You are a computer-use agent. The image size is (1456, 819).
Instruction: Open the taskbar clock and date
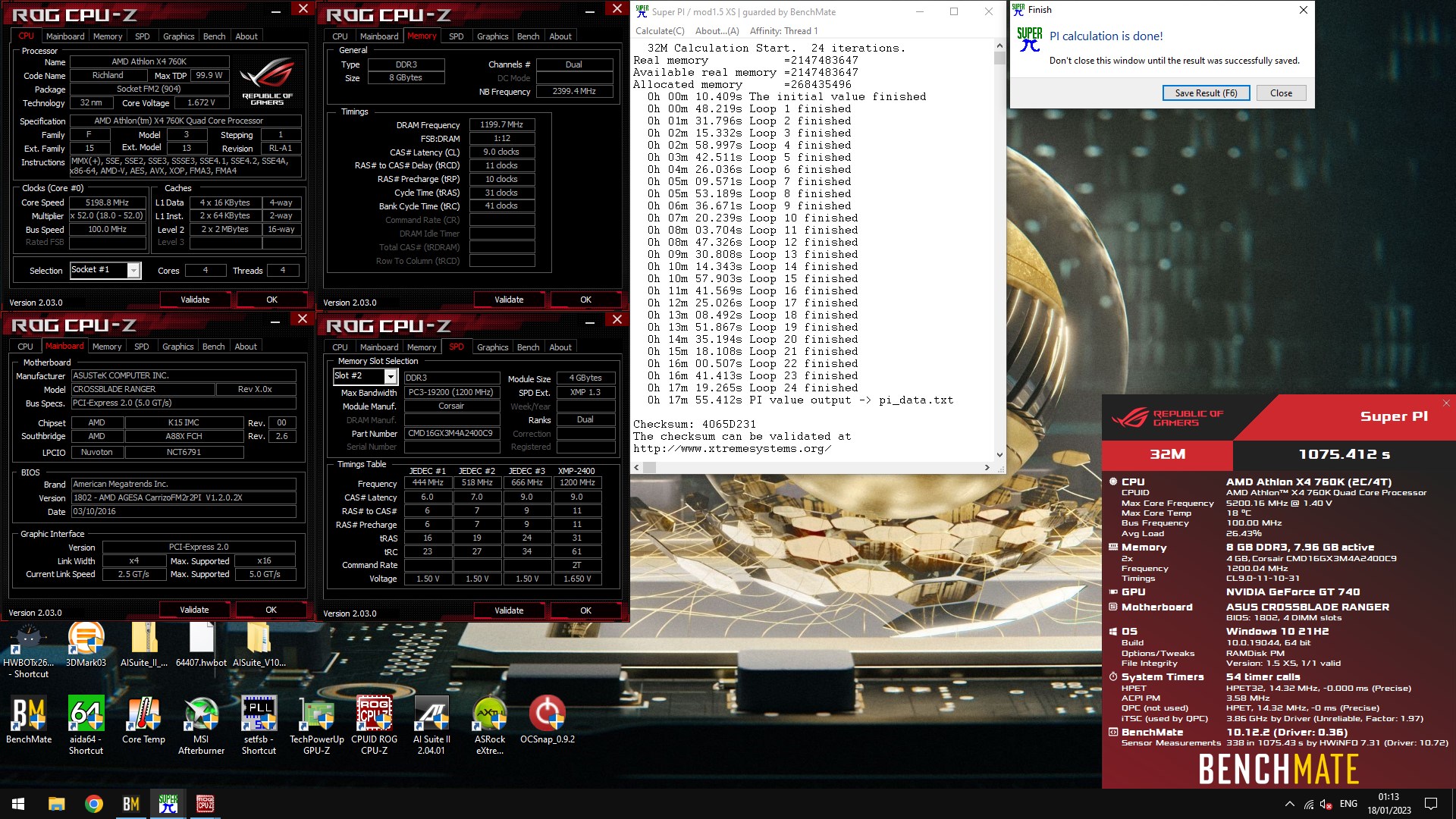[1389, 804]
